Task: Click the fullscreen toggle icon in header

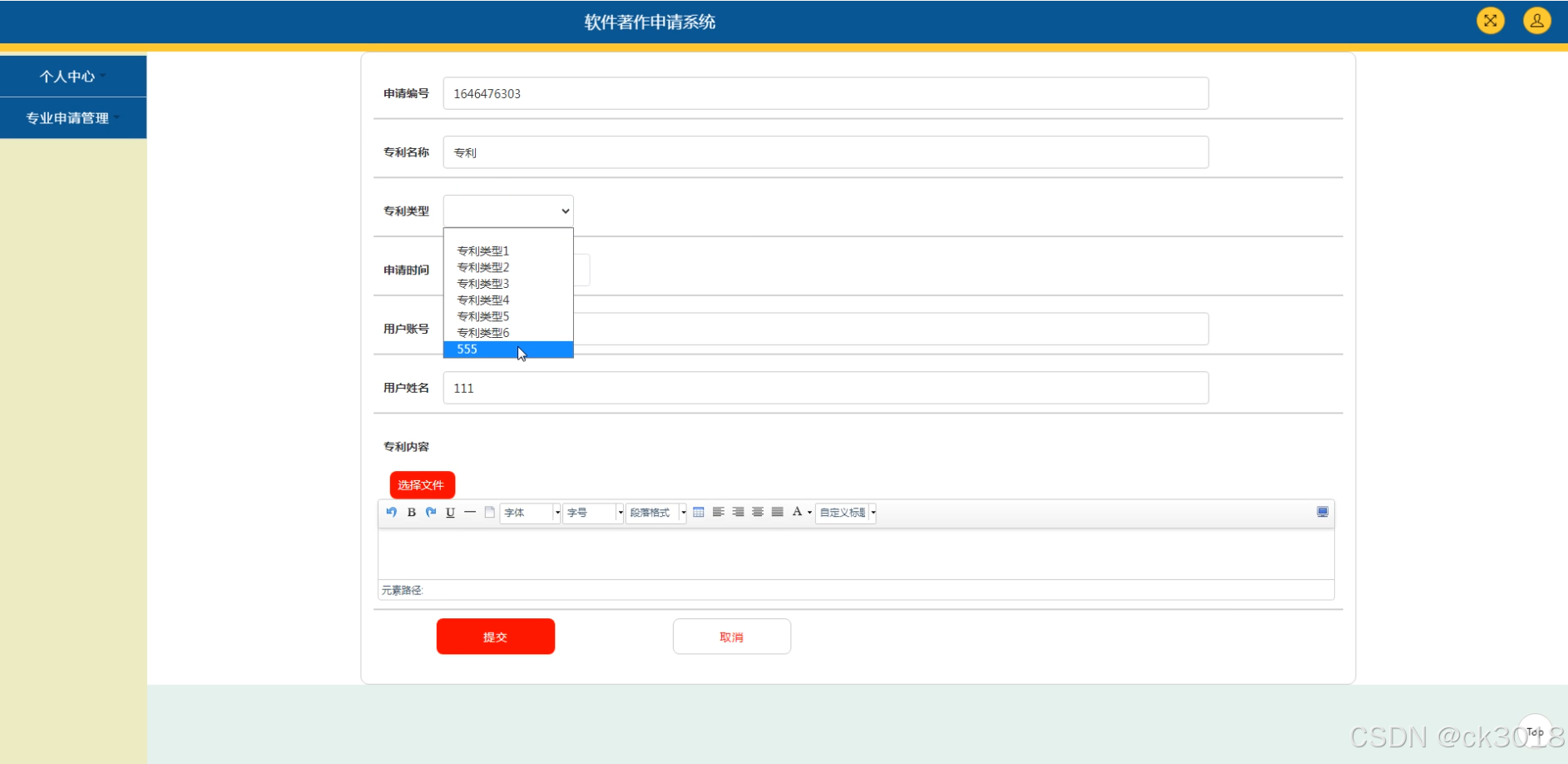Action: 1490,21
